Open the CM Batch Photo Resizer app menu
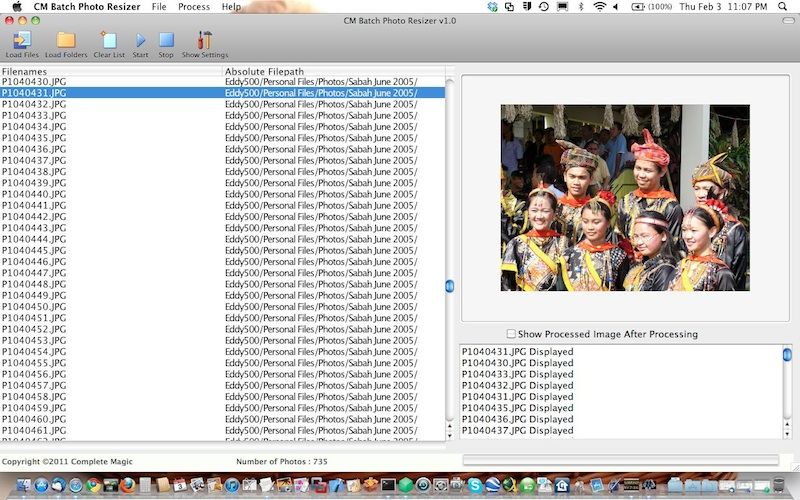The image size is (800, 500). (x=87, y=7)
